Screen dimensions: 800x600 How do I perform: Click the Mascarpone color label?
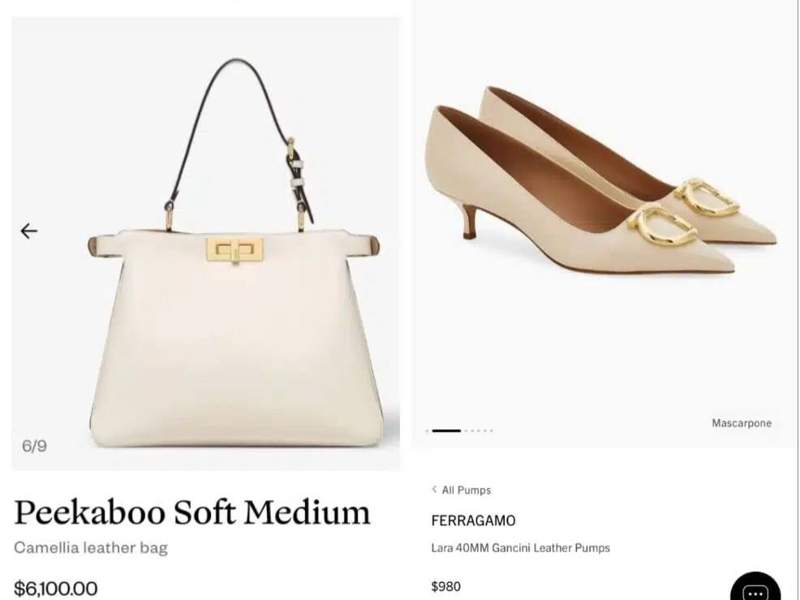coord(741,423)
